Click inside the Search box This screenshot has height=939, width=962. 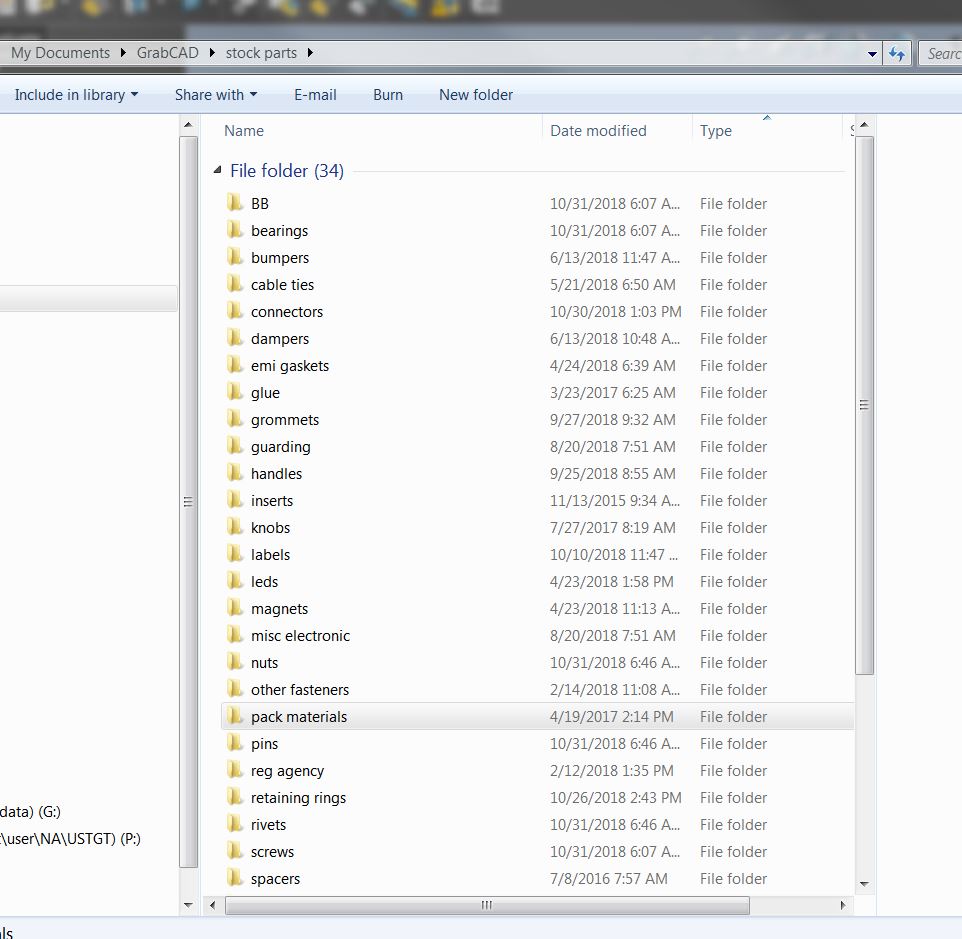click(945, 53)
